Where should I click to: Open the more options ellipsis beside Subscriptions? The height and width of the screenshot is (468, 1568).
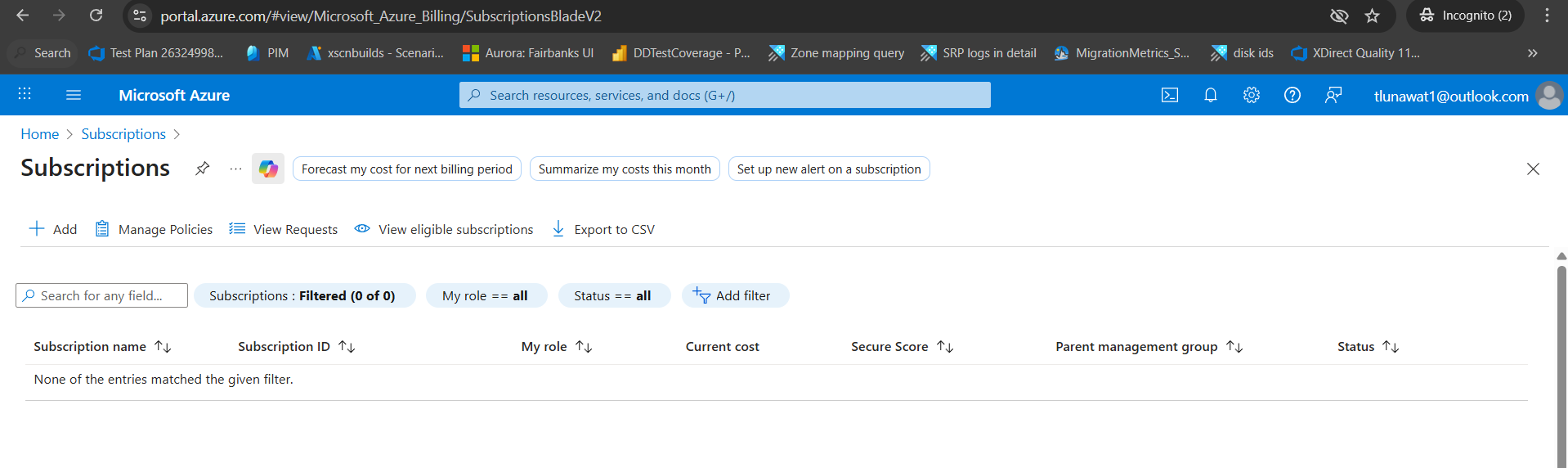pyautogui.click(x=235, y=169)
